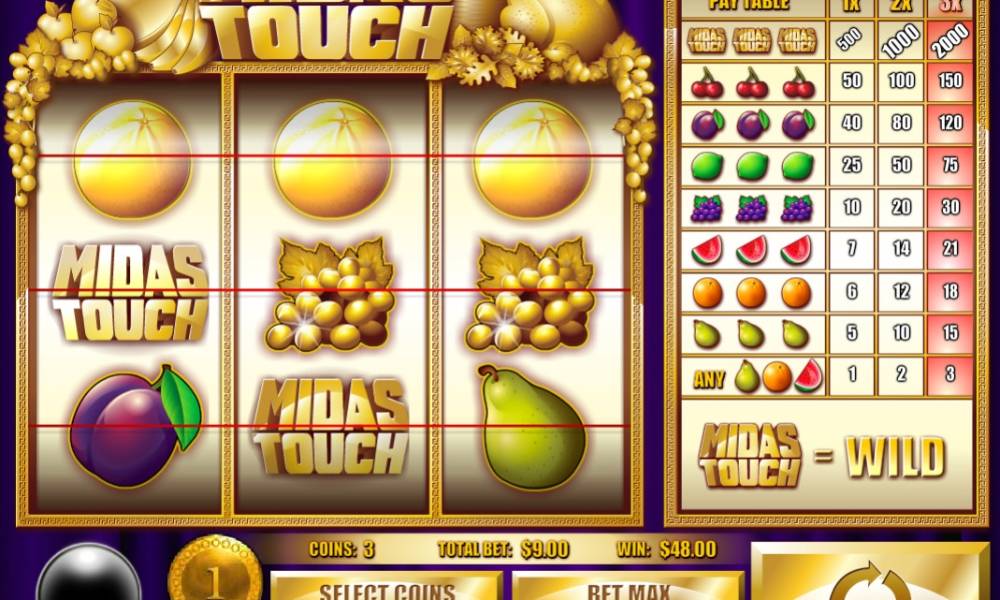Click the ANY fruit combination paytable row
The width and height of the screenshot is (1000, 600).
coord(827,376)
